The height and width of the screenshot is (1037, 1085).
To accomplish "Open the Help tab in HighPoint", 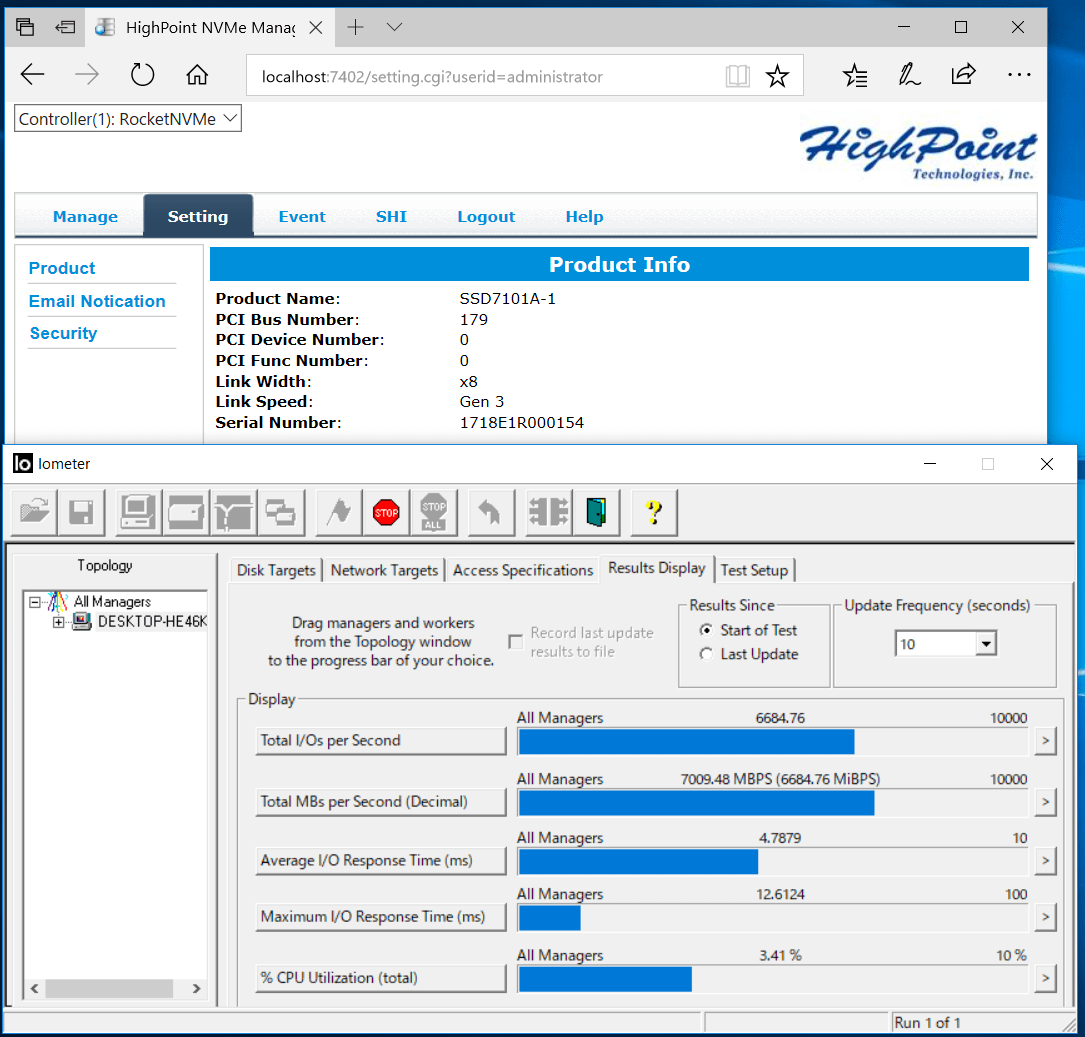I will pos(584,217).
